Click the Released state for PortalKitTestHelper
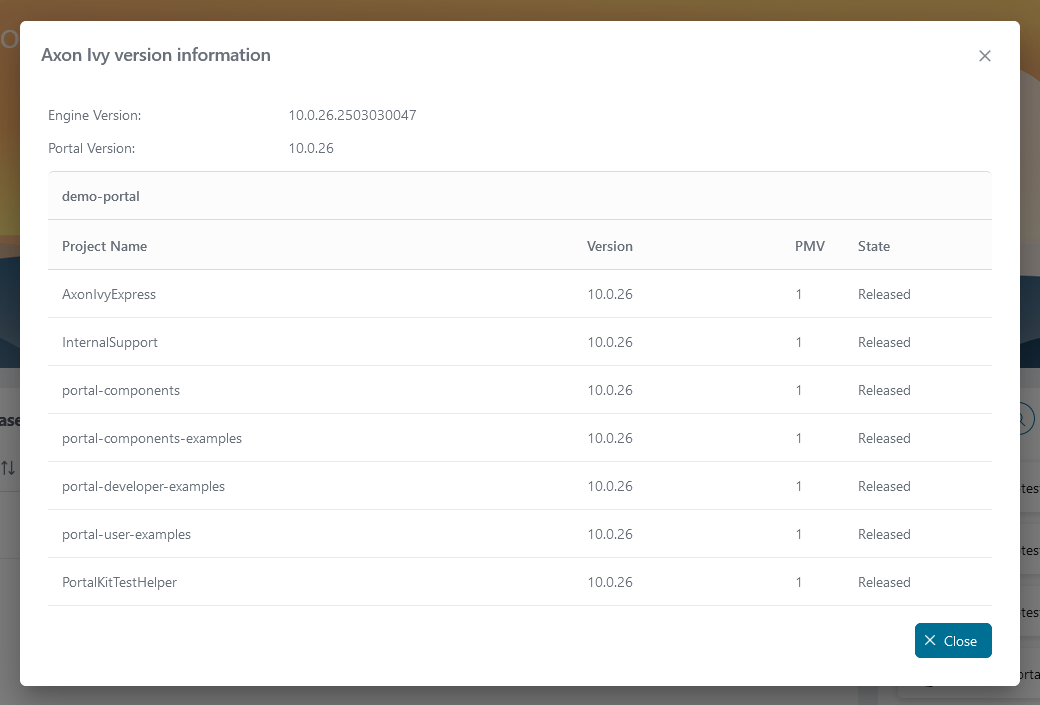Image resolution: width=1040 pixels, height=705 pixels. point(884,582)
